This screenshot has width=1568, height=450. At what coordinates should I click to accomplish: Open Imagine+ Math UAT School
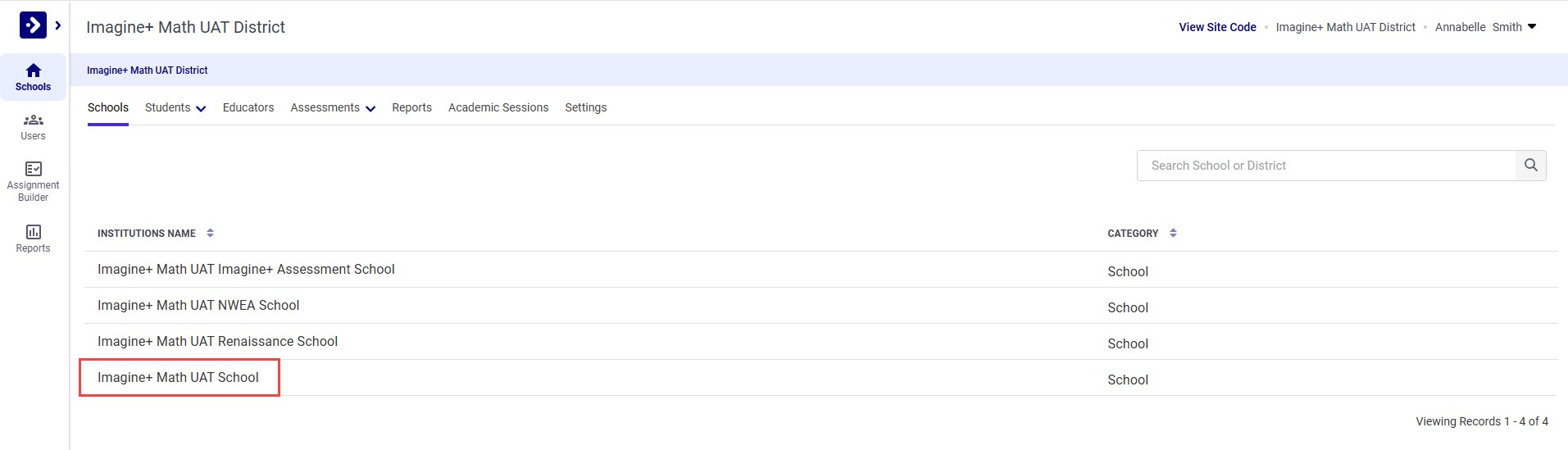178,378
